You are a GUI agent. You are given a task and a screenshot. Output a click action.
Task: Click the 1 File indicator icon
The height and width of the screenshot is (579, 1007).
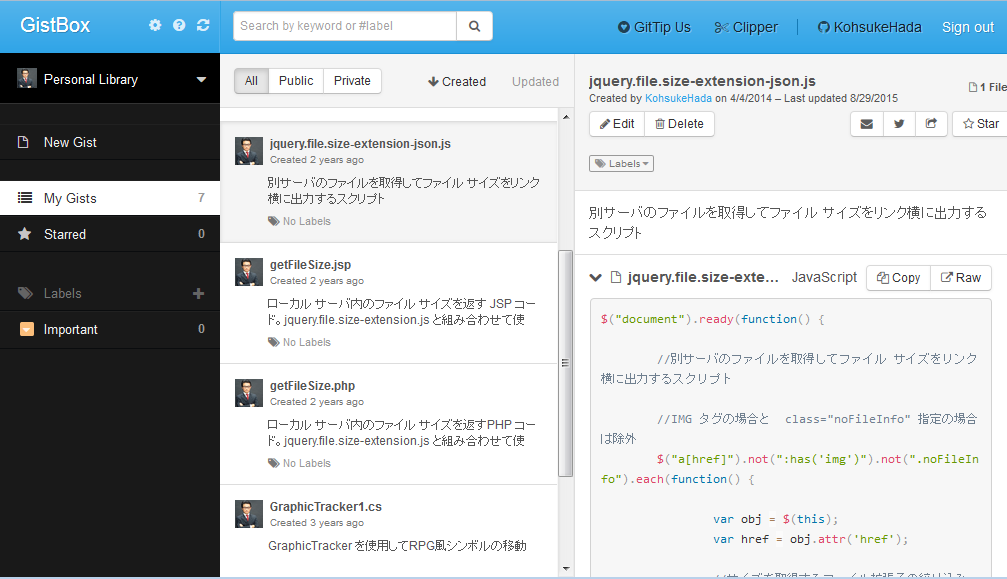click(972, 87)
